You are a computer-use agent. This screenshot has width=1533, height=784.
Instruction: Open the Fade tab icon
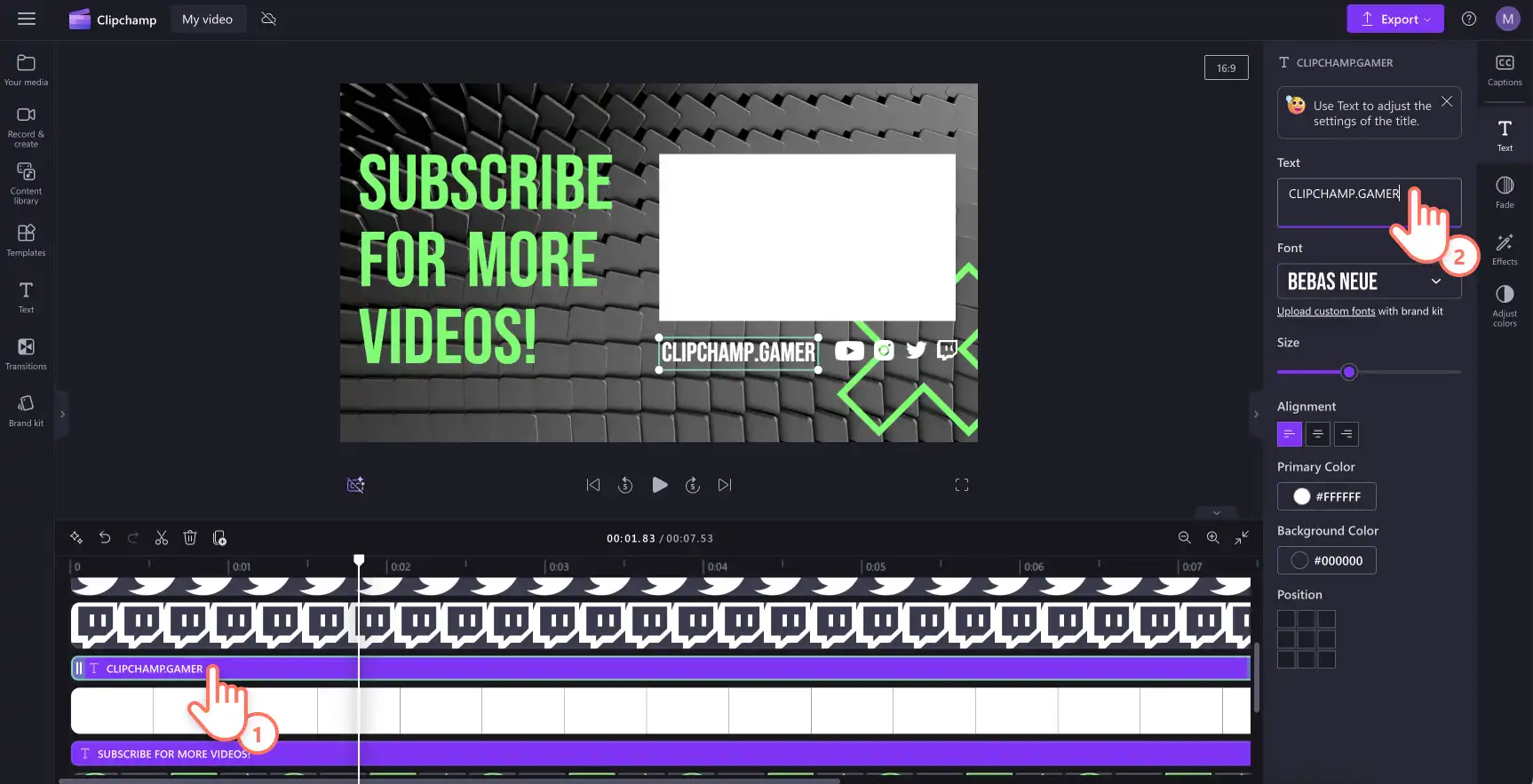tap(1505, 192)
